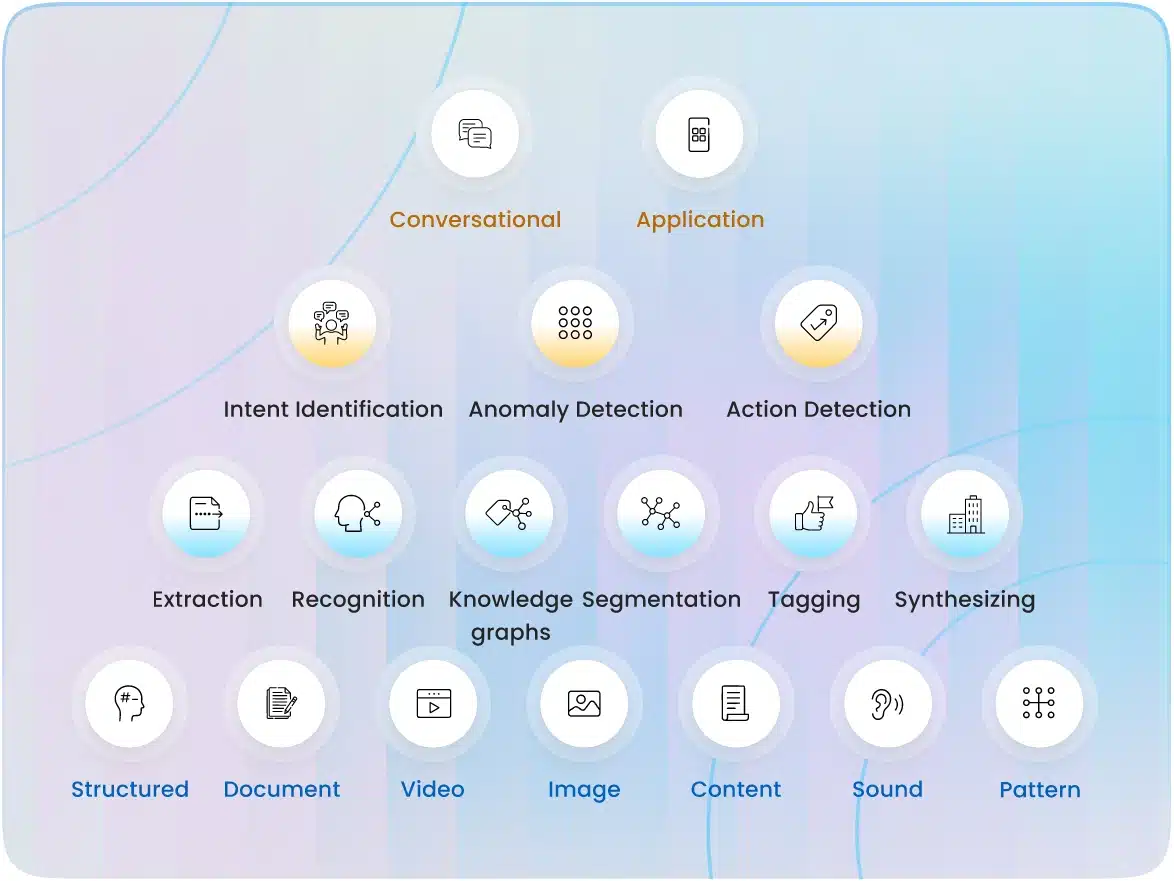Click the Structured head hash icon
Image resolution: width=1174 pixels, height=881 pixels.
click(129, 703)
